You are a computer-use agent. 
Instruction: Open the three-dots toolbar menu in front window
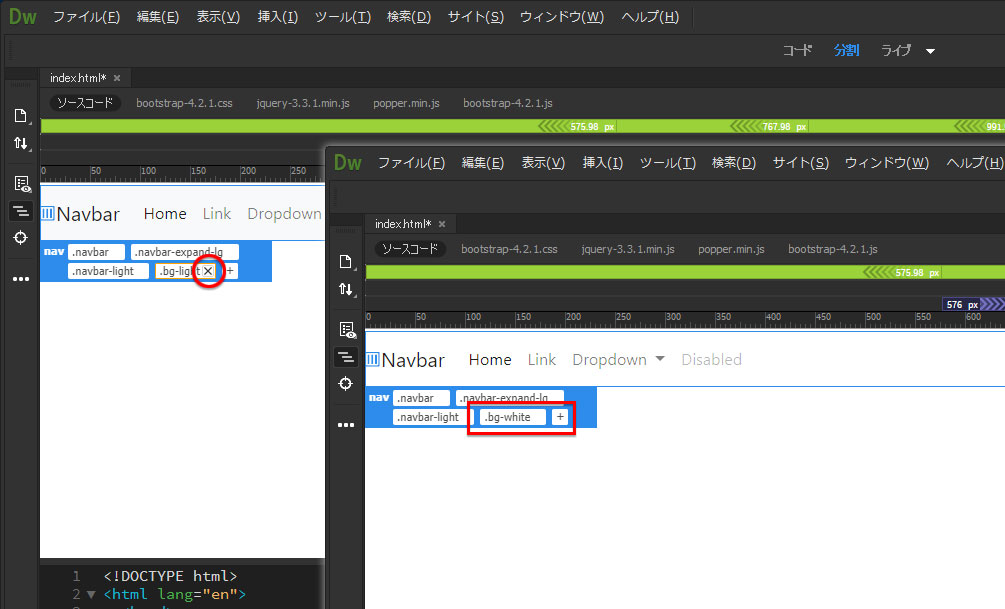(x=346, y=425)
